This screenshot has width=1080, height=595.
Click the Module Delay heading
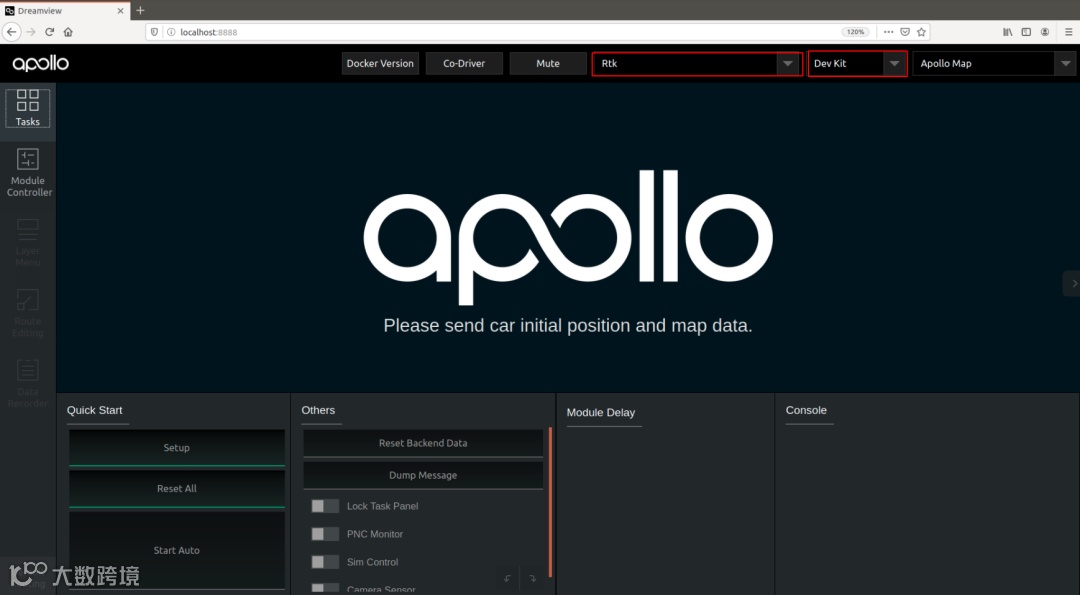[x=601, y=413]
